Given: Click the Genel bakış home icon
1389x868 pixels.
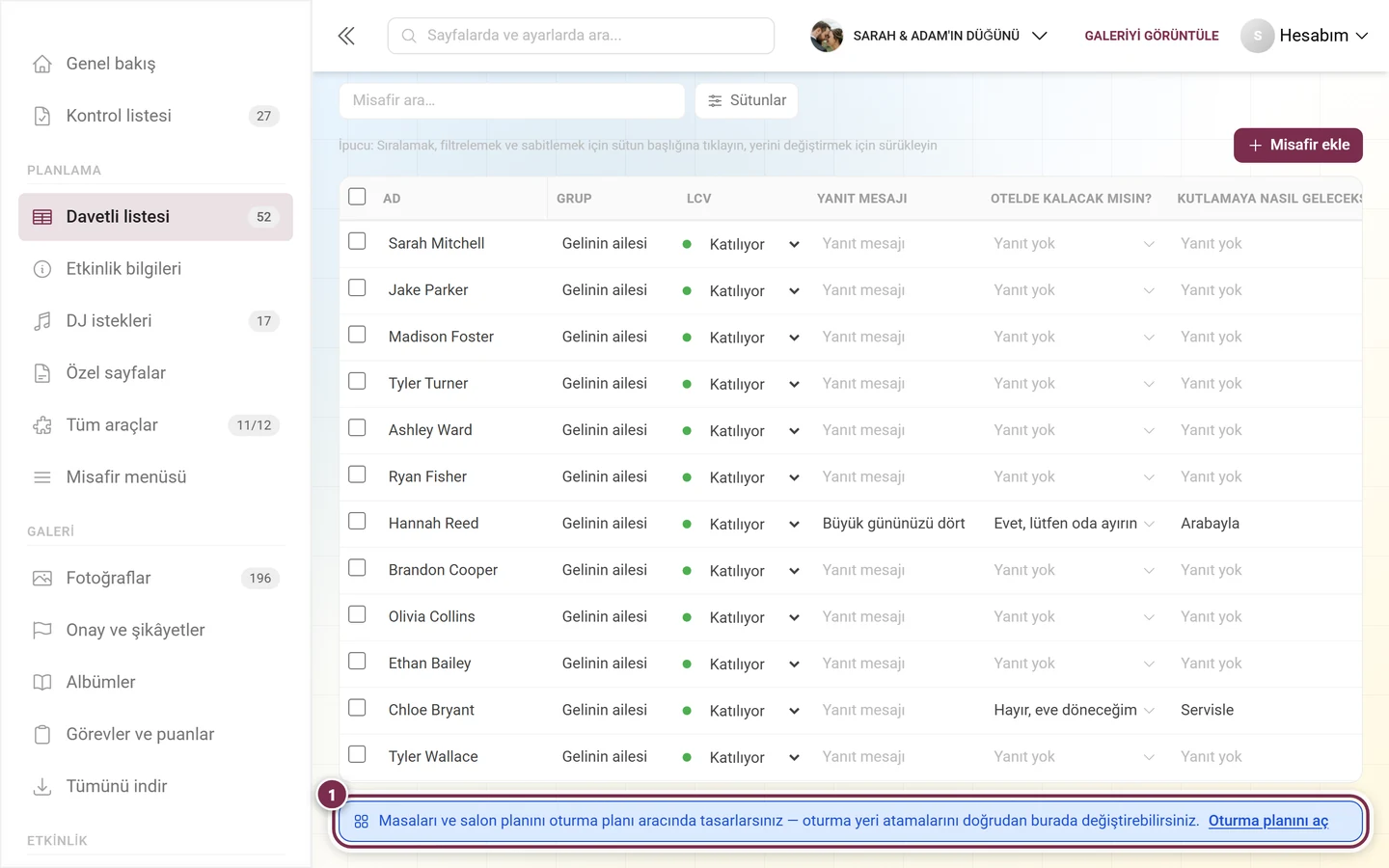Looking at the screenshot, I should [42, 64].
